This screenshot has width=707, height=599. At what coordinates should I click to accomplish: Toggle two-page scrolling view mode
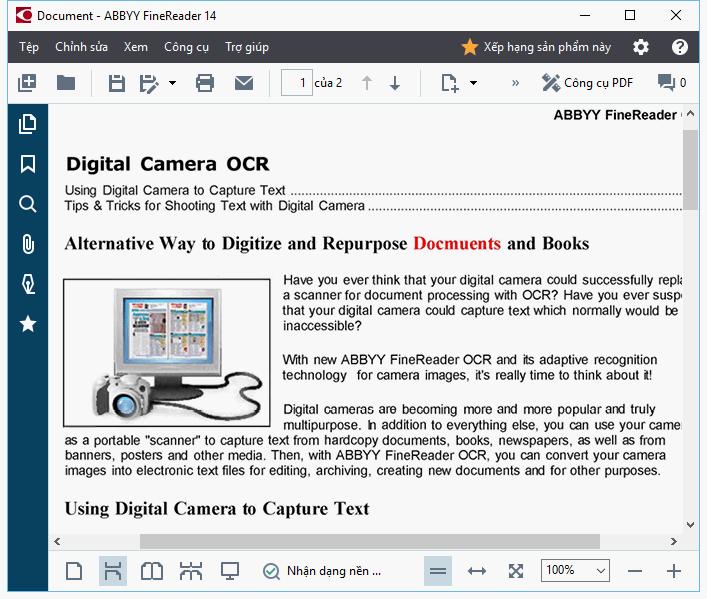click(x=191, y=571)
